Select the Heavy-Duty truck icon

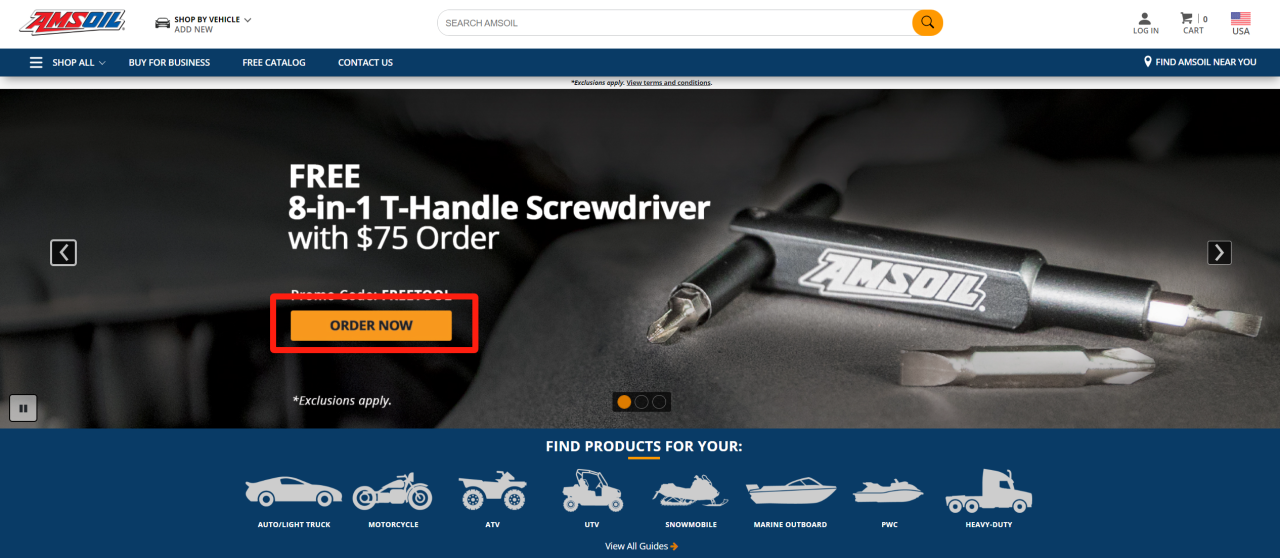(x=989, y=491)
